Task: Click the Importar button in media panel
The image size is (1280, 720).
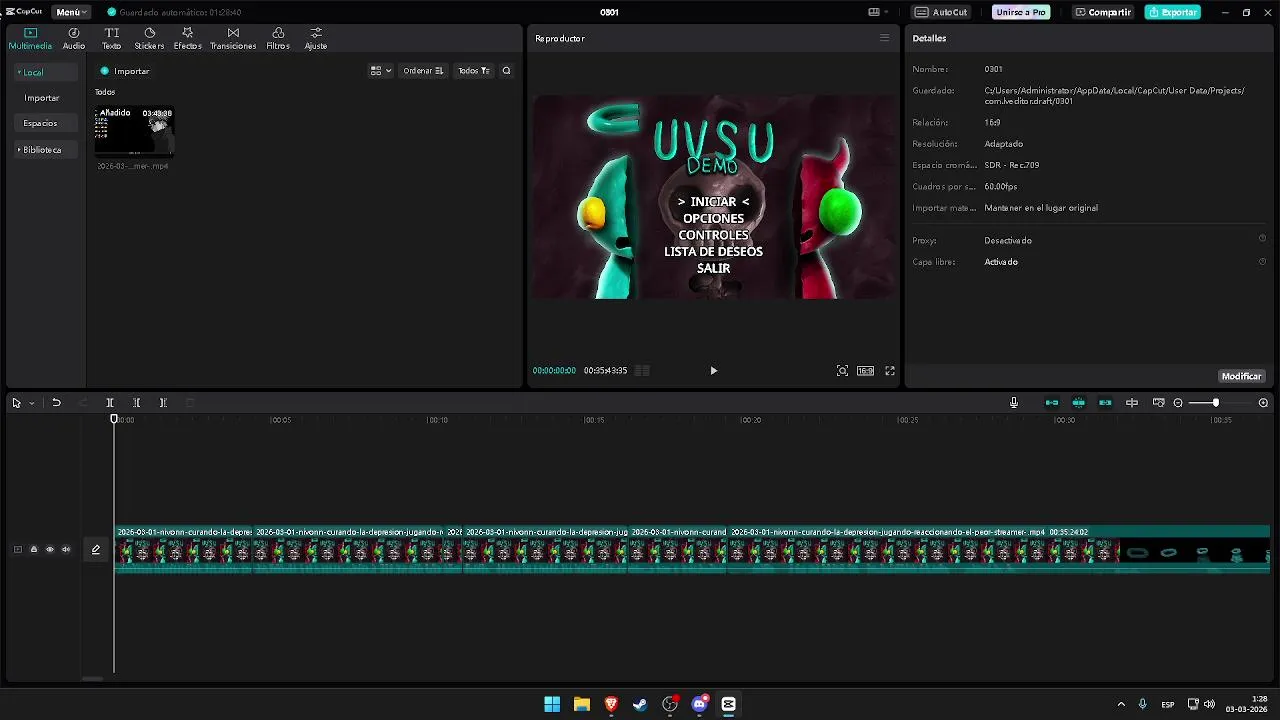Action: [125, 71]
